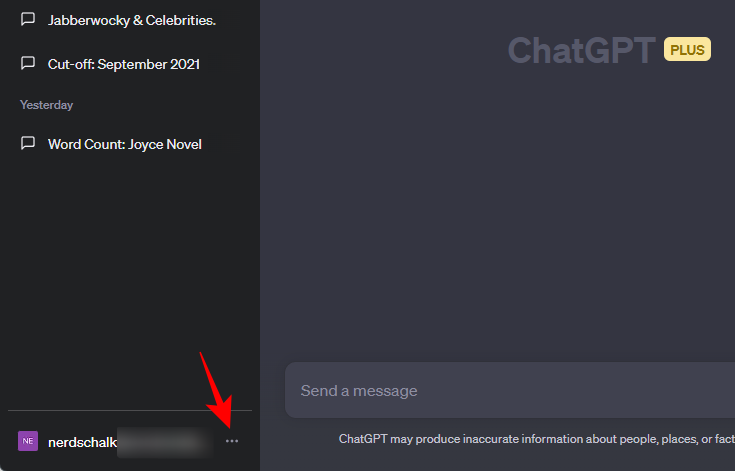Image resolution: width=735 pixels, height=471 pixels.
Task: Click the ChatGPT heading text
Action: tap(581, 50)
